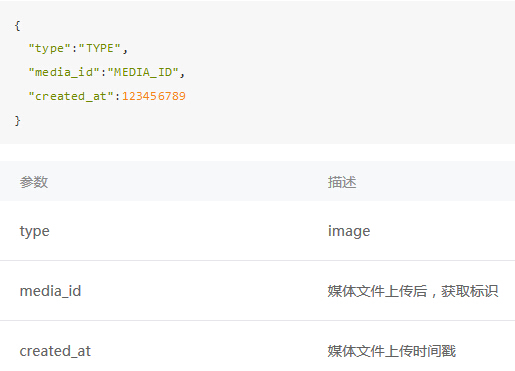Click the "created_at" key in code
Image resolution: width=515 pixels, height=371 pixels.
(x=71, y=96)
